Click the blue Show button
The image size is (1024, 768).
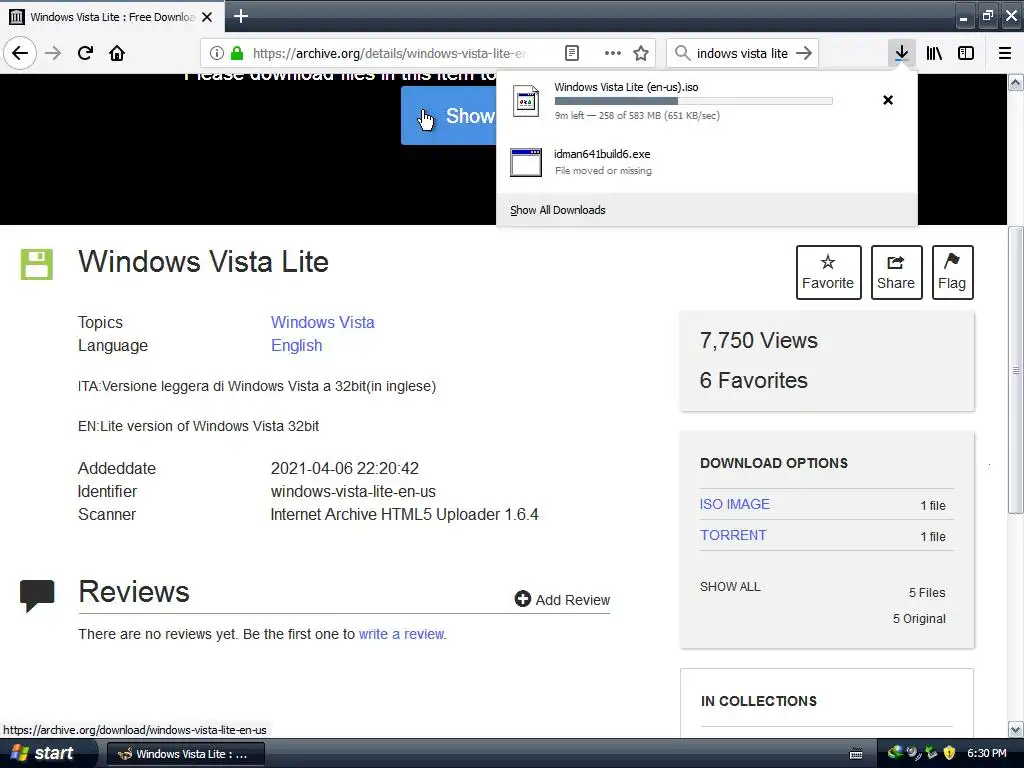(449, 116)
